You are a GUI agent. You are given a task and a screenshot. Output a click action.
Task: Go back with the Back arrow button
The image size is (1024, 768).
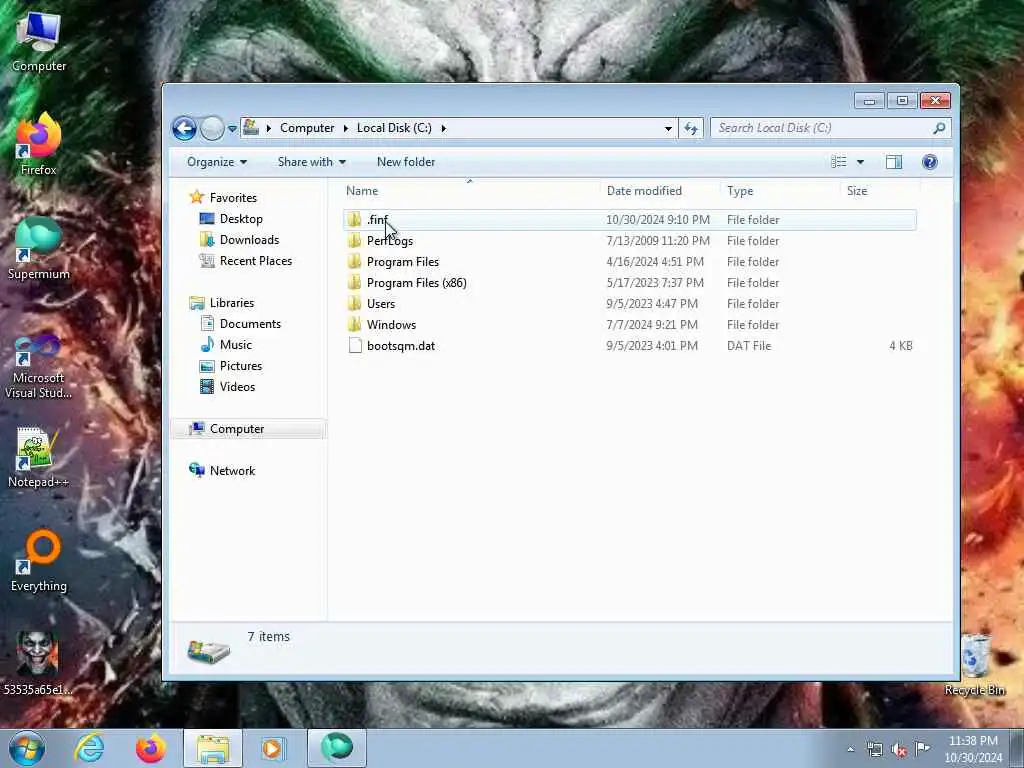184,129
